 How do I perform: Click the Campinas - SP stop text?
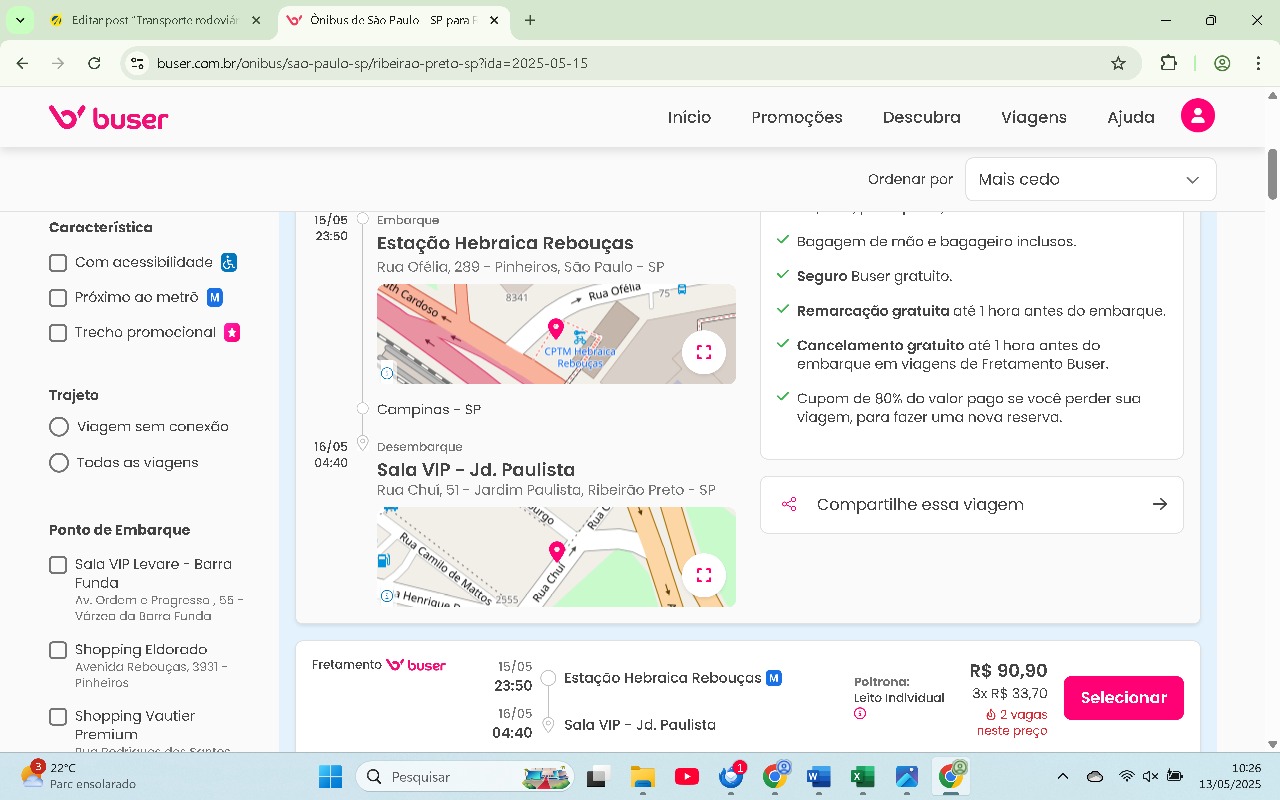tap(429, 410)
